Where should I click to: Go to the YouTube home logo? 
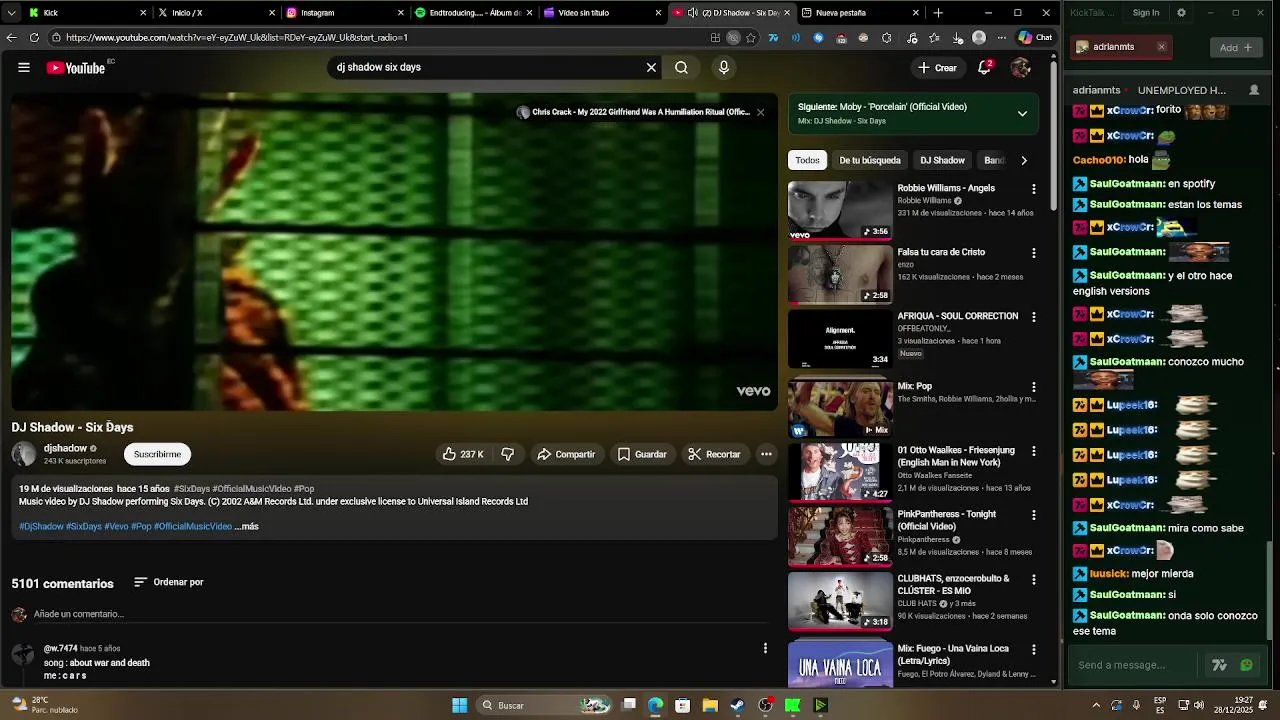pos(76,67)
